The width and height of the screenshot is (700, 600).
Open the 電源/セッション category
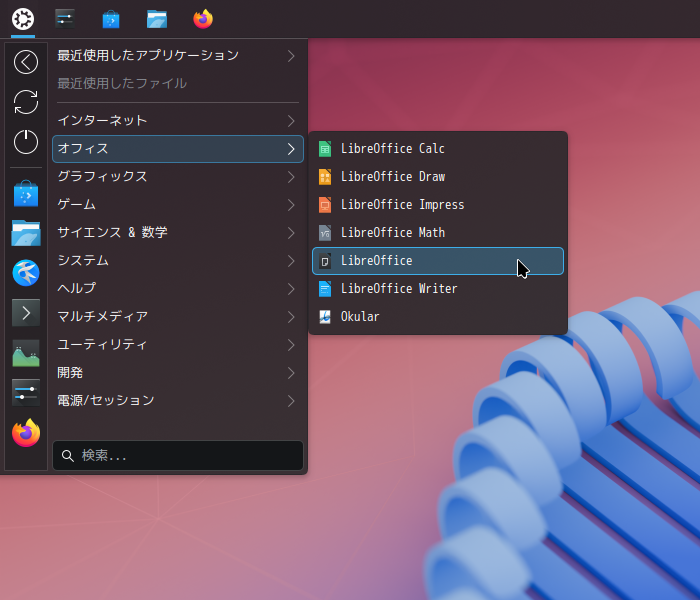[x=178, y=401]
